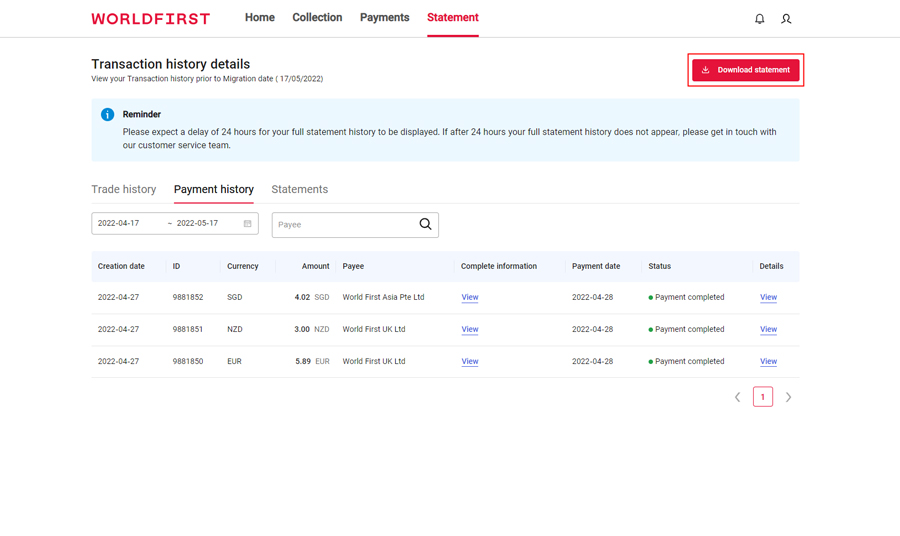This screenshot has width=900, height=536.
Task: Click the Payment date column header
Action: (x=596, y=266)
